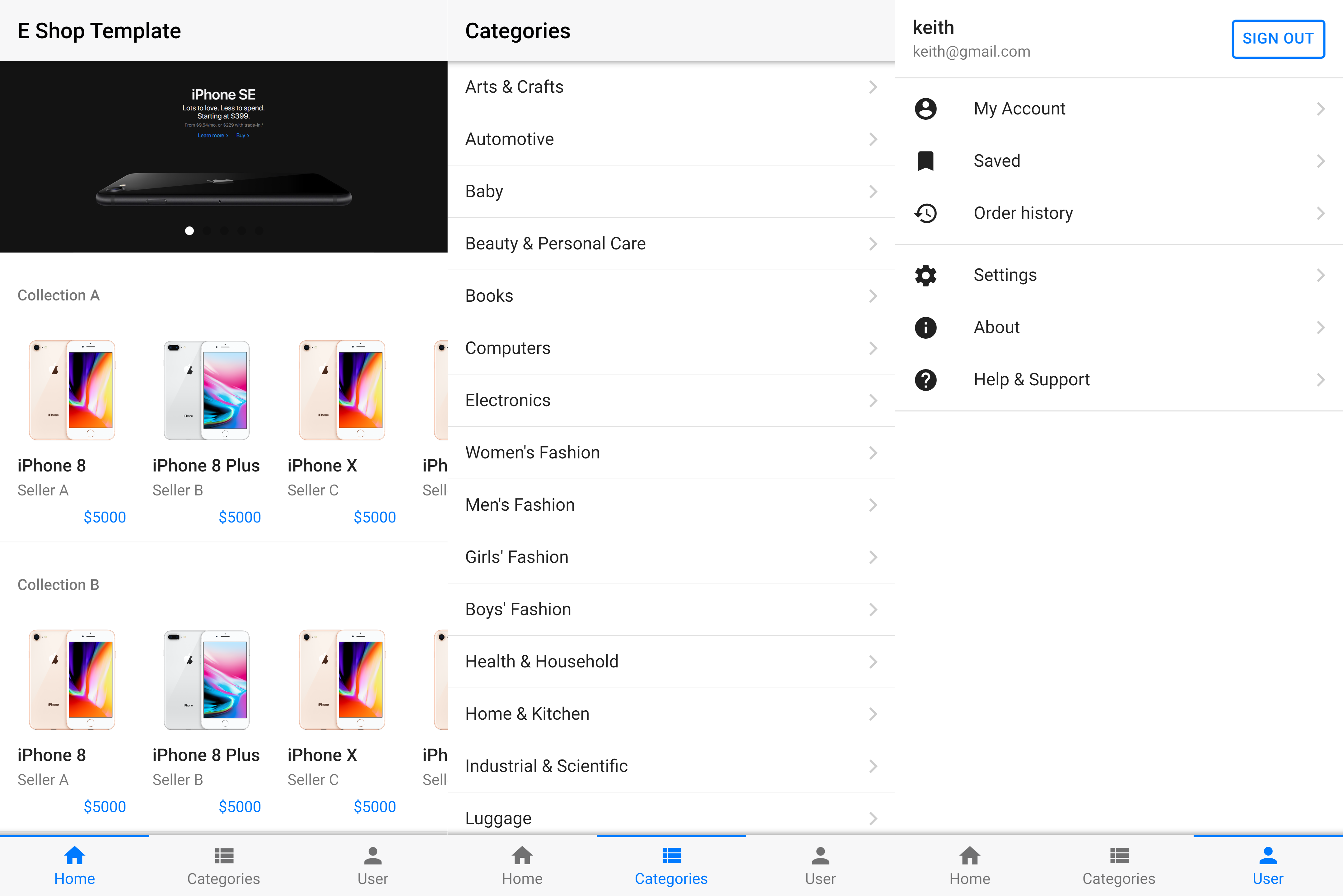Open Help & Support row label
Viewport: 1343px width, 896px height.
coord(1032,379)
